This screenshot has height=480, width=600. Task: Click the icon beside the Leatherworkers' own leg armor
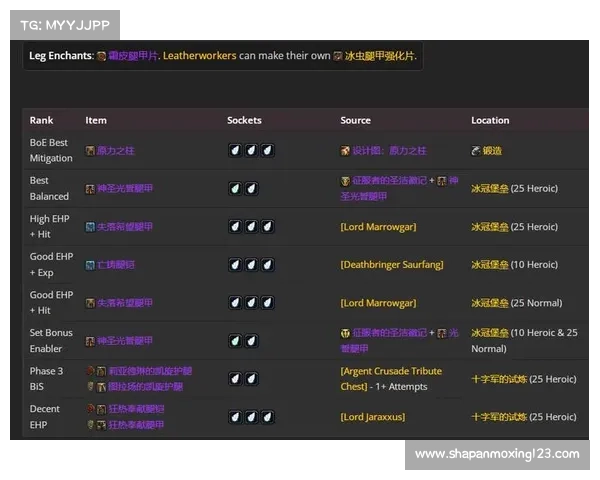(x=338, y=57)
